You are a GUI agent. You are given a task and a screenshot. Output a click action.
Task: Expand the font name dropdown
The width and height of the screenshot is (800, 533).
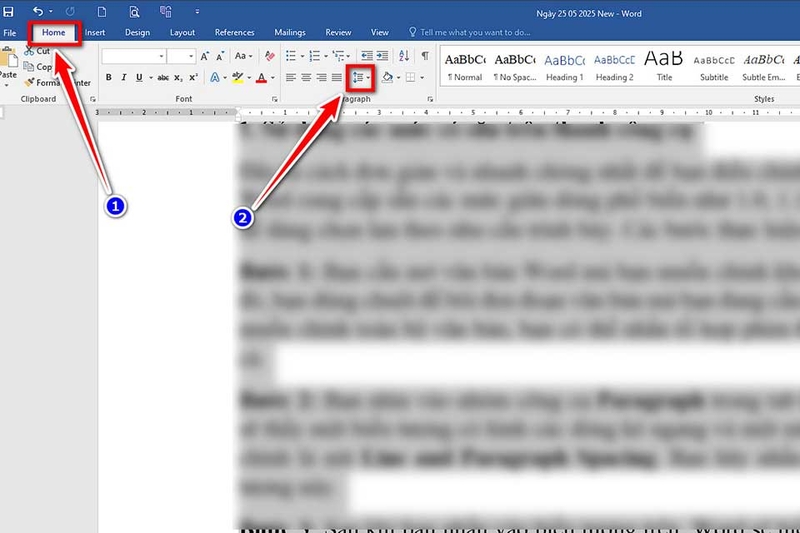click(162, 56)
